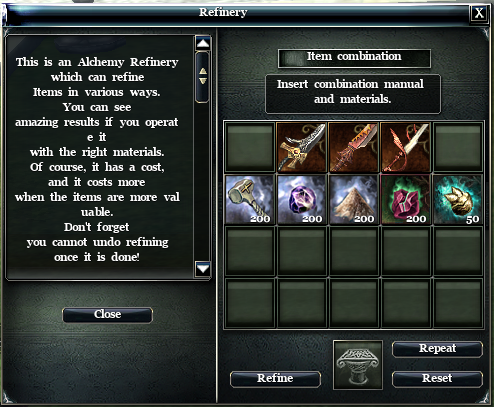Select the empty bottom-right inventory slot
This screenshot has height=407, width=494.
point(458,303)
